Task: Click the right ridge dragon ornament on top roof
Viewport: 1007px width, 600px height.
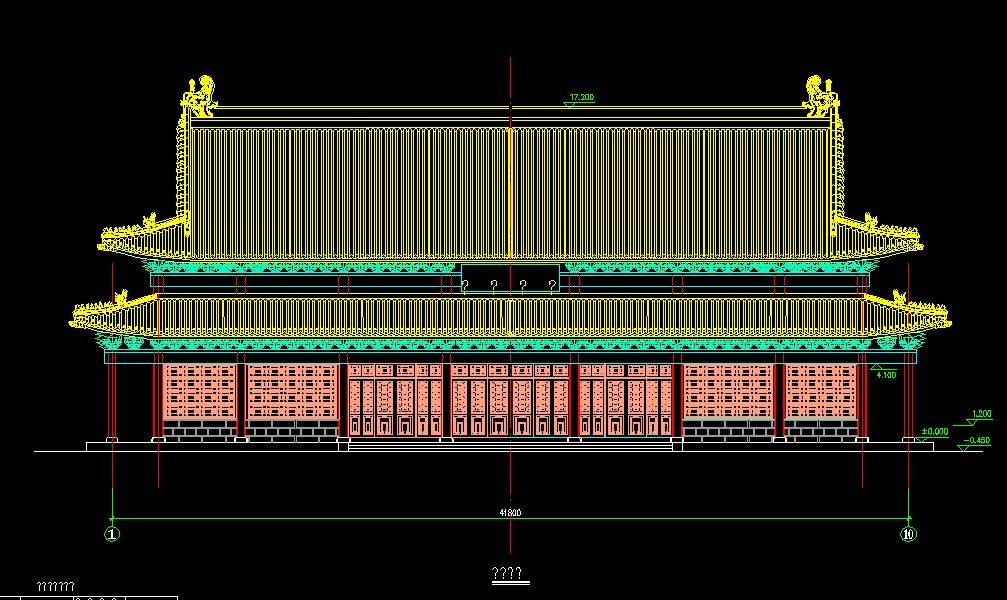Action: click(821, 96)
